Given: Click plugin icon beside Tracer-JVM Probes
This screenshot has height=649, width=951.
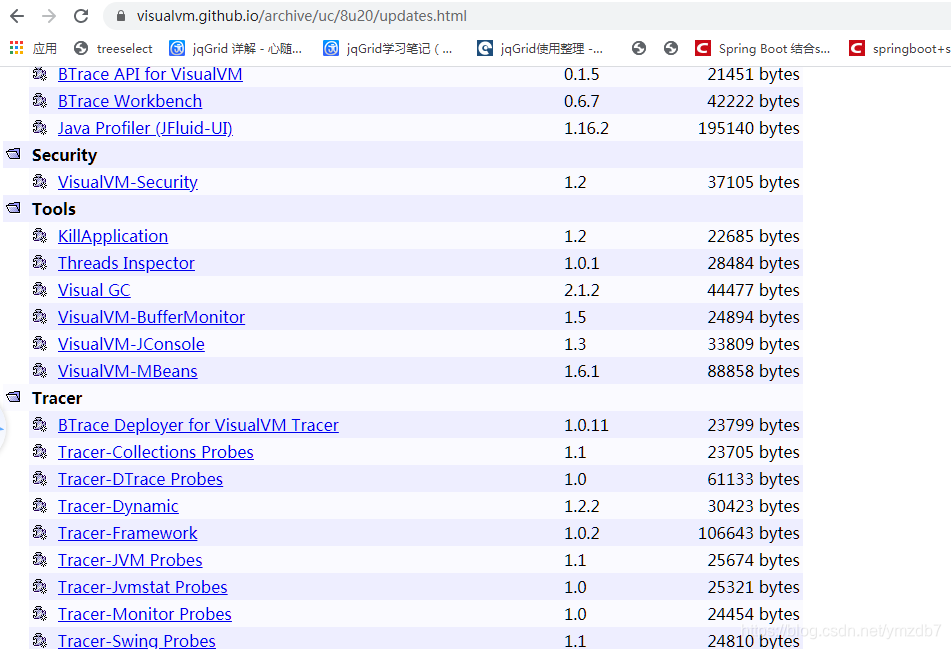Looking at the screenshot, I should (40, 559).
